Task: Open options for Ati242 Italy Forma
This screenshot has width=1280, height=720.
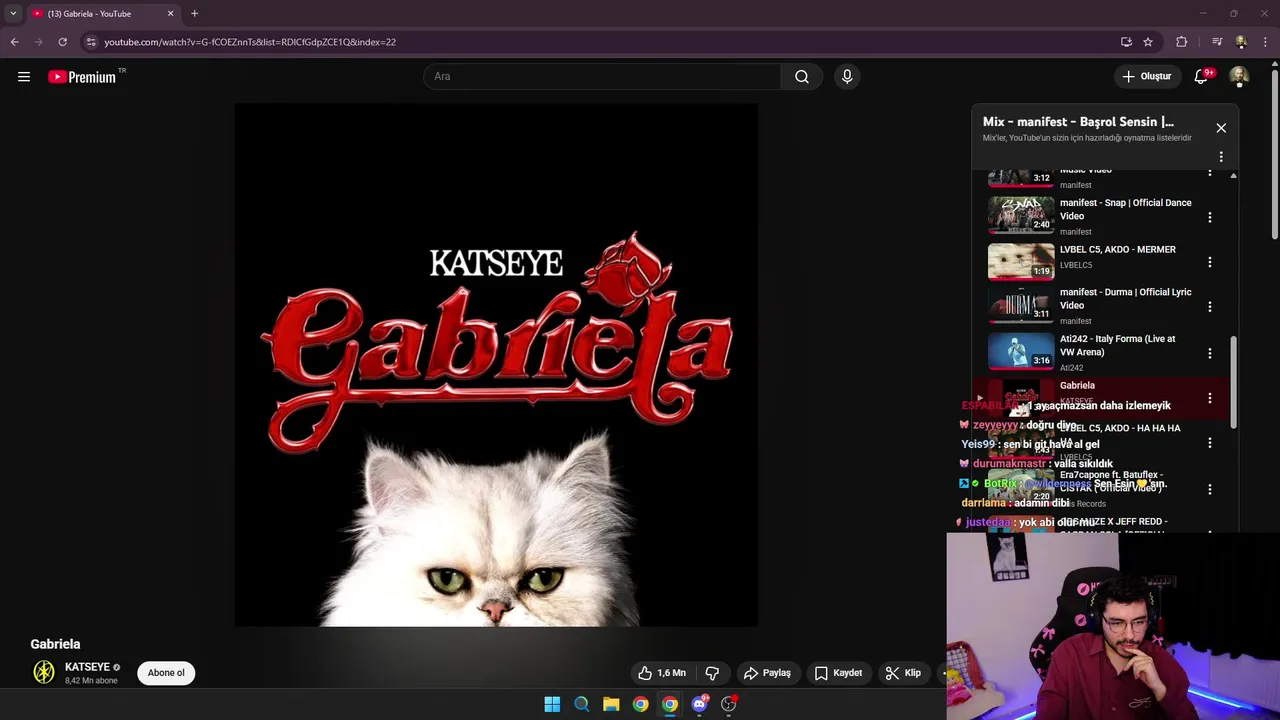Action: click(x=1210, y=353)
